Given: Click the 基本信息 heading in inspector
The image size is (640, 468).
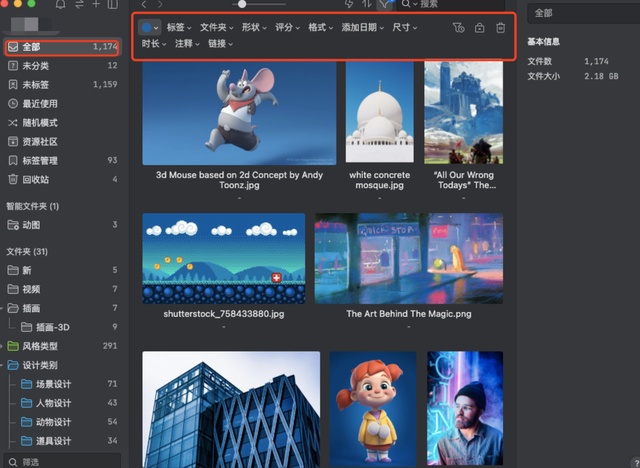Looking at the screenshot, I should pos(543,42).
